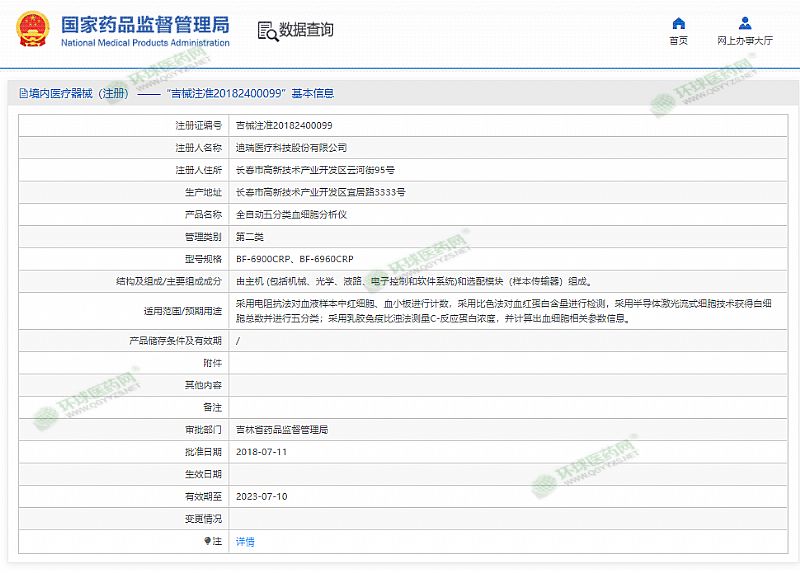The image size is (800, 573).
Task: Go to 首页 via its text label
Action: pos(678,41)
